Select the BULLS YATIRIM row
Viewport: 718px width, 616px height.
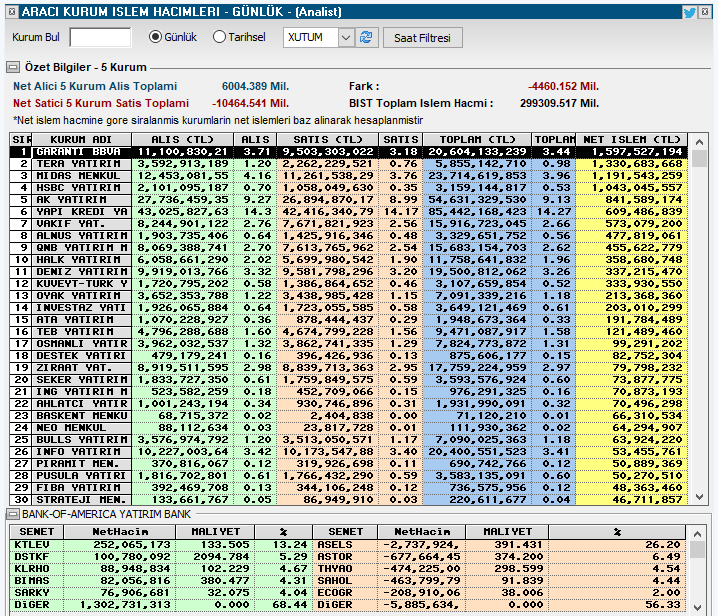click(x=348, y=440)
